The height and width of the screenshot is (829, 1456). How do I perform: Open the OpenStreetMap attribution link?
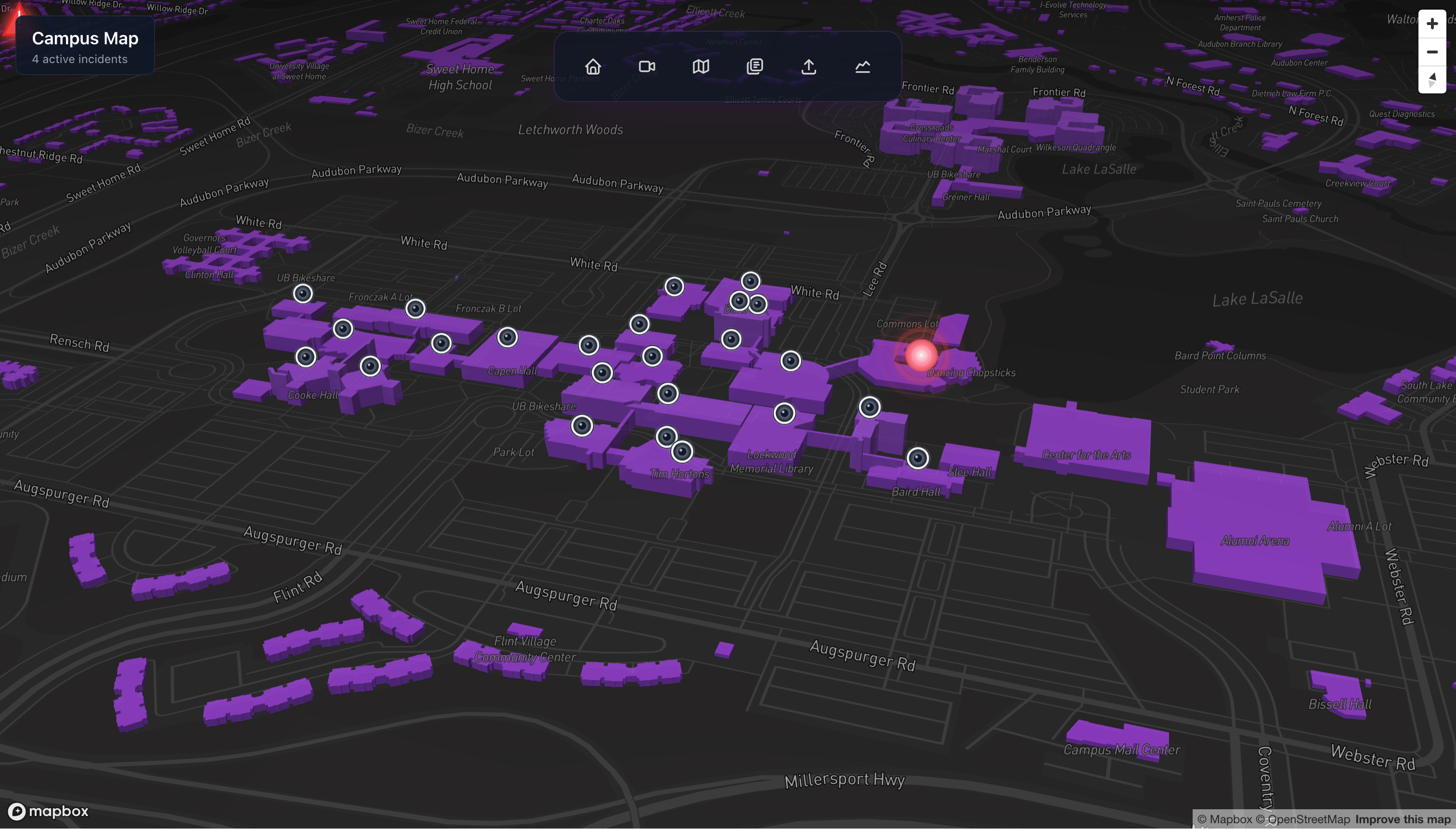[1303, 819]
